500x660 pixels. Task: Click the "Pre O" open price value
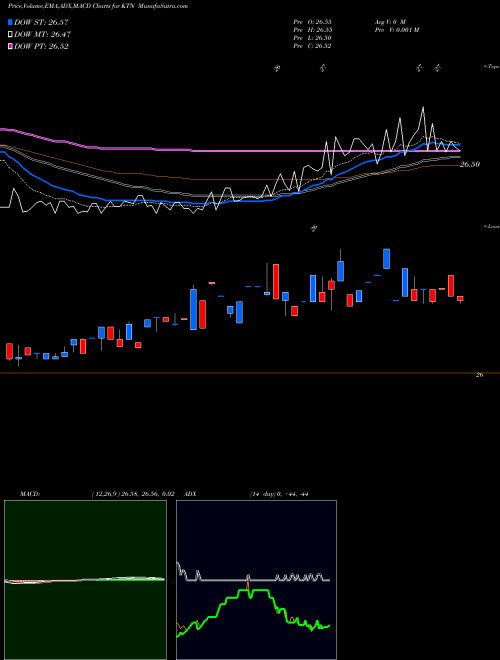312,21
